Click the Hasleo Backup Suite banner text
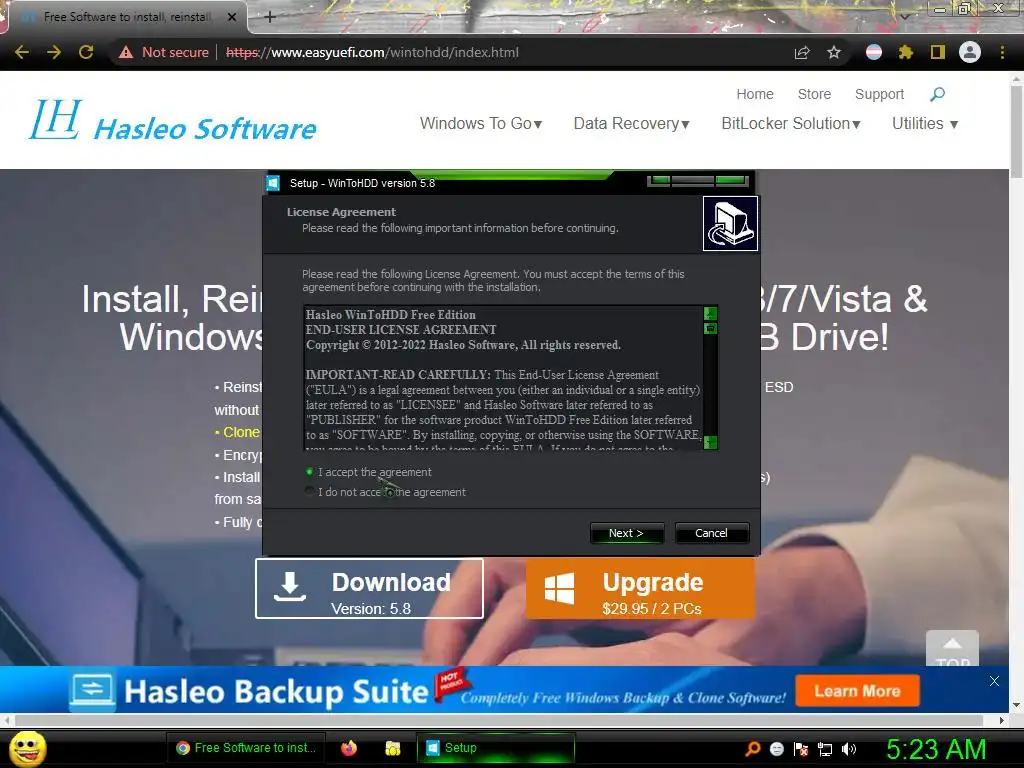1024x768 pixels. tap(276, 692)
